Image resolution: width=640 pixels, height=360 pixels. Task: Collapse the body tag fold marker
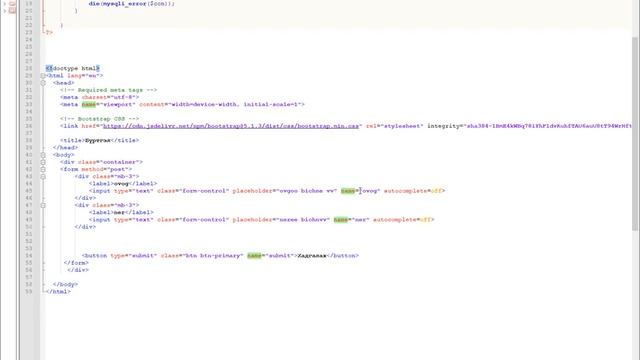click(43, 155)
